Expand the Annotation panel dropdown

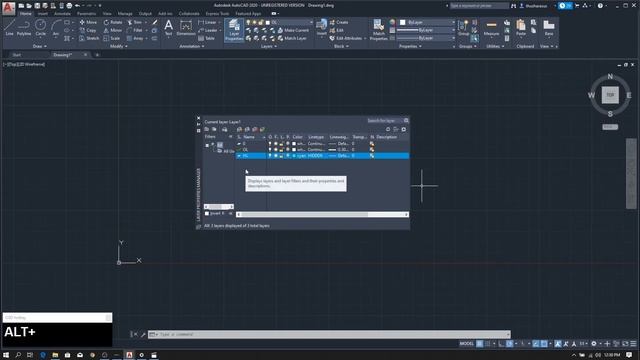[x=192, y=46]
